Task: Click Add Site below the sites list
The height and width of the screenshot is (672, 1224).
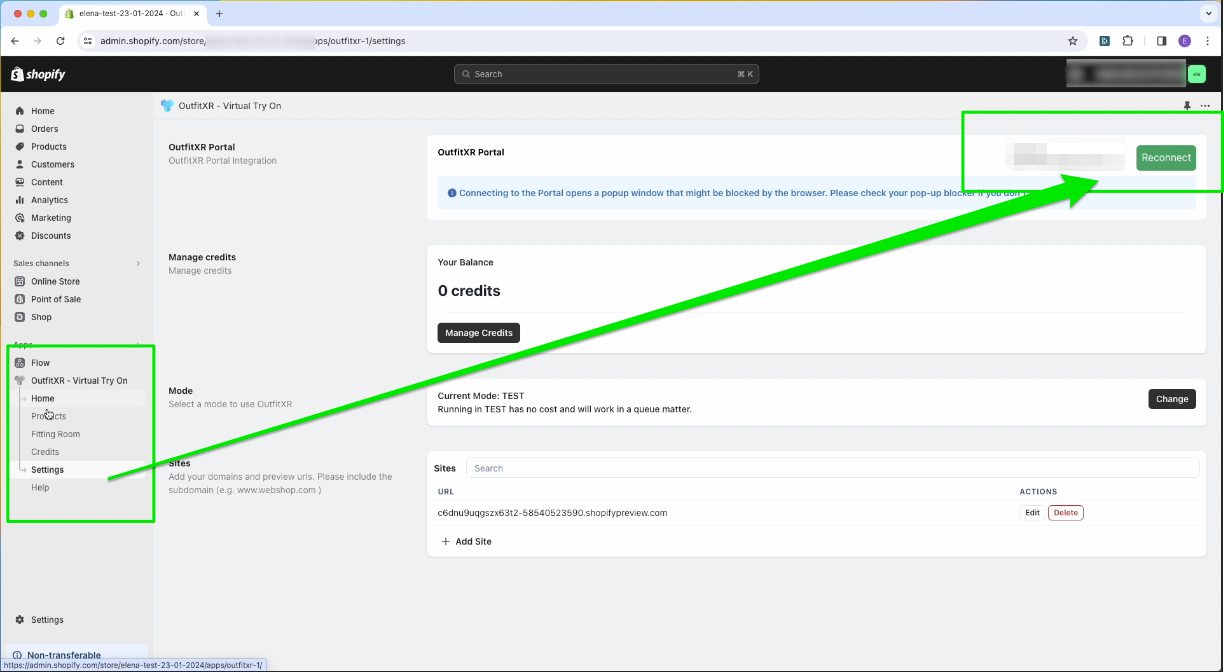Action: [x=466, y=541]
